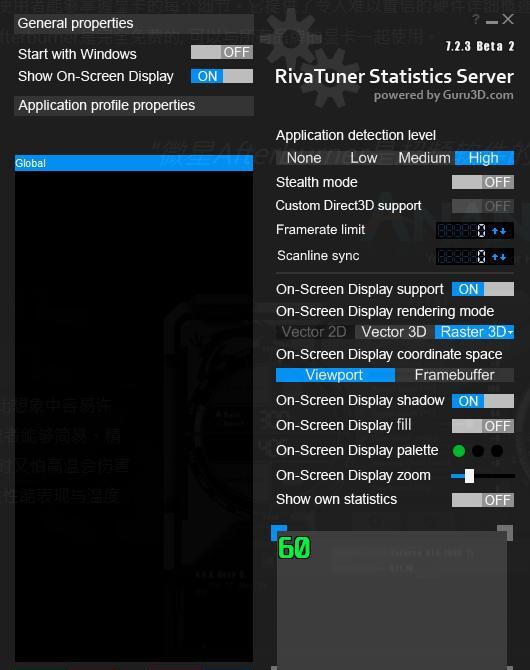The image size is (530, 670).
Task: Click the minimize dash icon
Action: coord(492,22)
